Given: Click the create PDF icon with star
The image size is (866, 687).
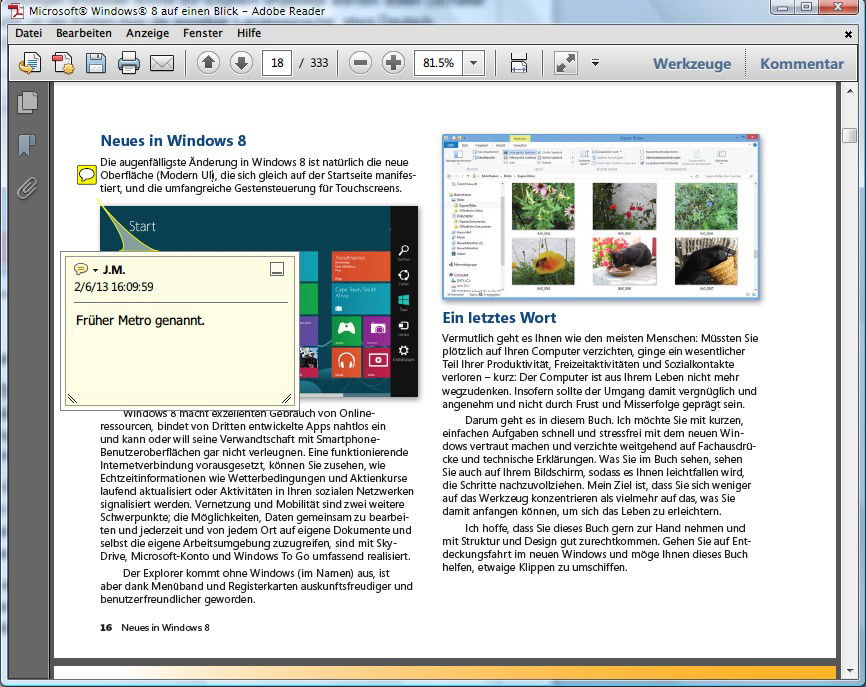Looking at the screenshot, I should 63,63.
